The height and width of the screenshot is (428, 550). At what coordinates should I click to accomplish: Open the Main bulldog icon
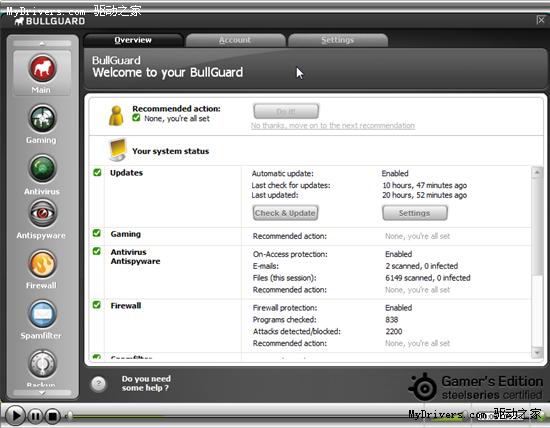pos(42,67)
